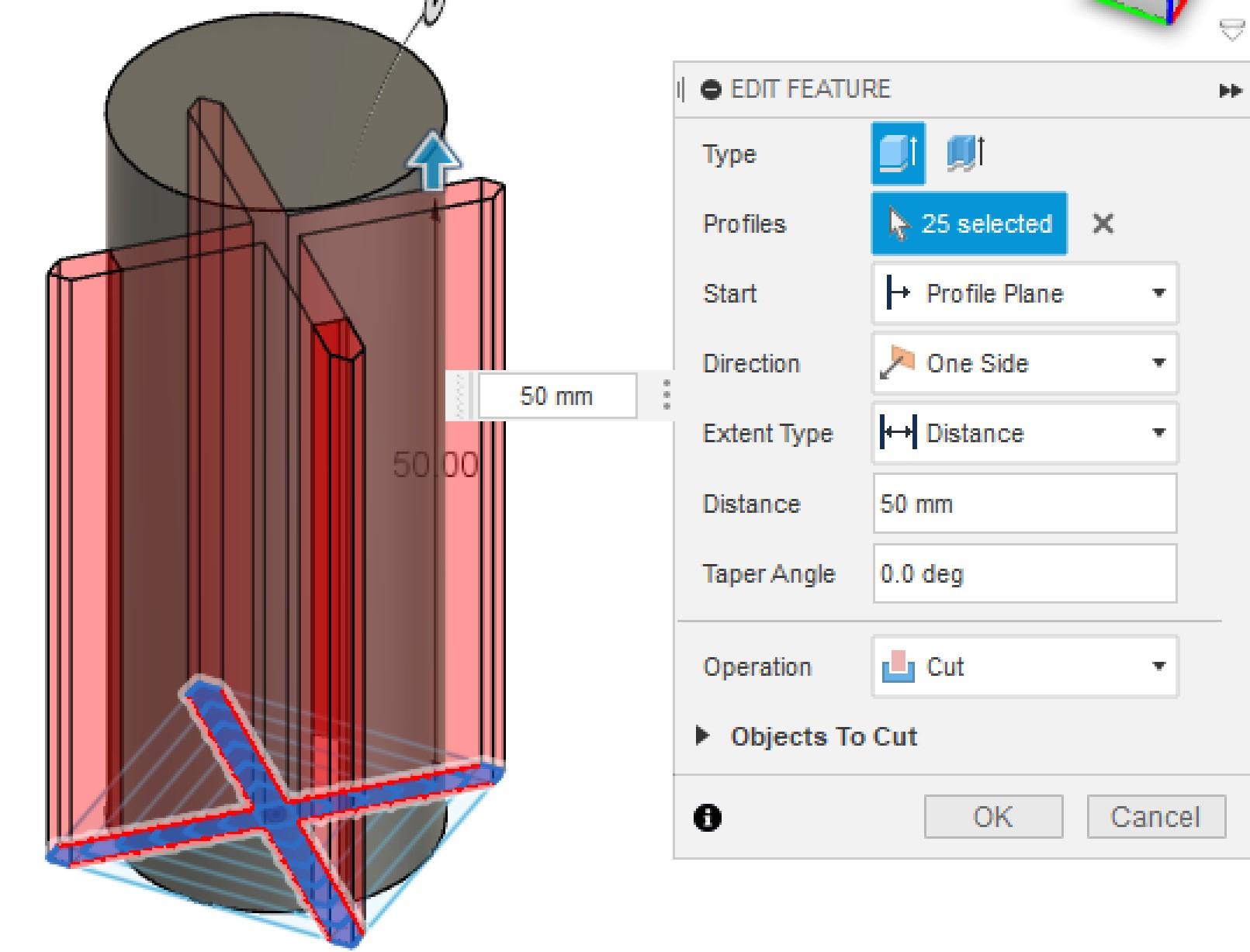The height and width of the screenshot is (952, 1250).
Task: Confirm the feature with OK
Action: coord(993,816)
